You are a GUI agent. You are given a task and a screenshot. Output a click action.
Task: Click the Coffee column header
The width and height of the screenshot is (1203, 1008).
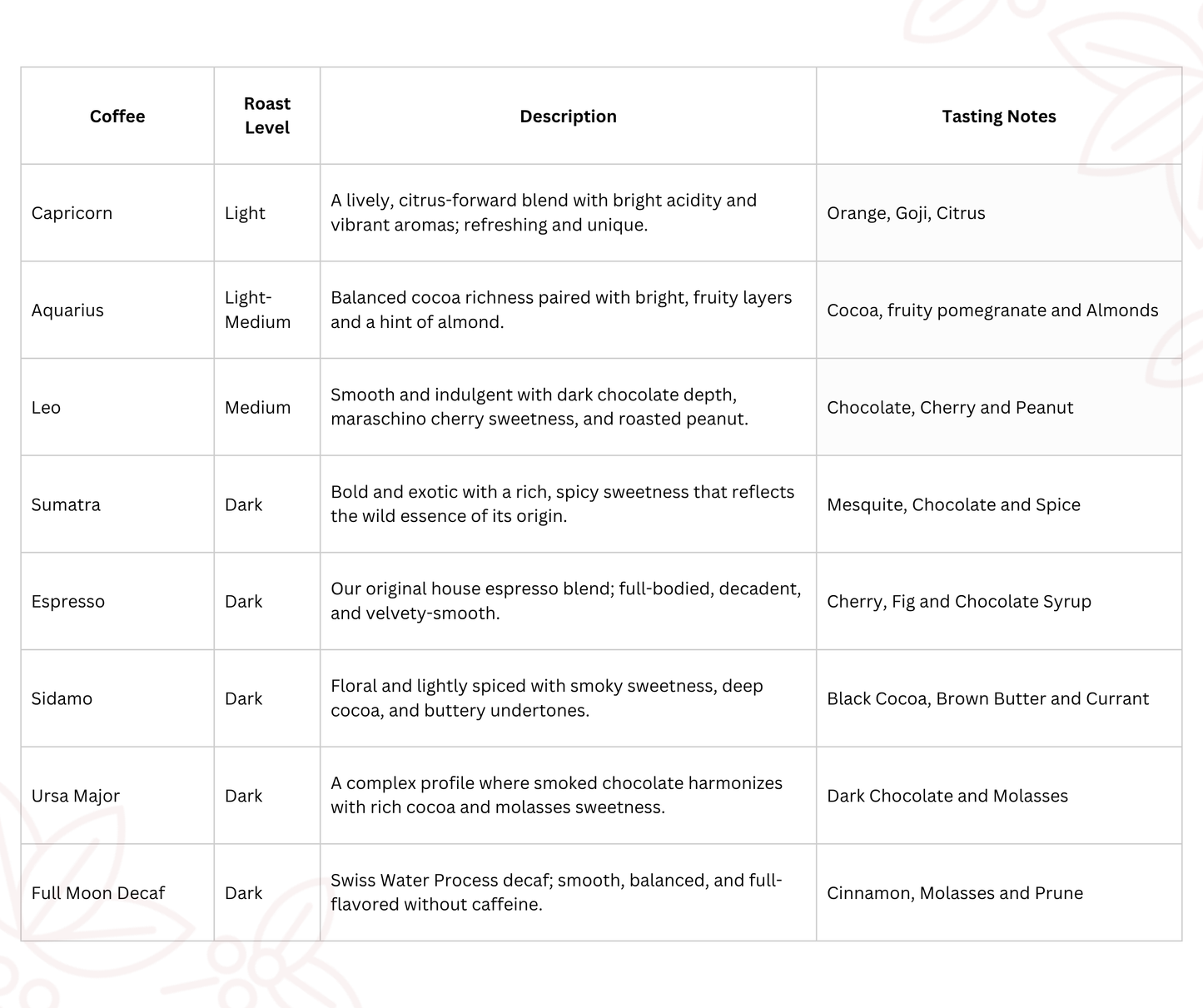point(117,117)
